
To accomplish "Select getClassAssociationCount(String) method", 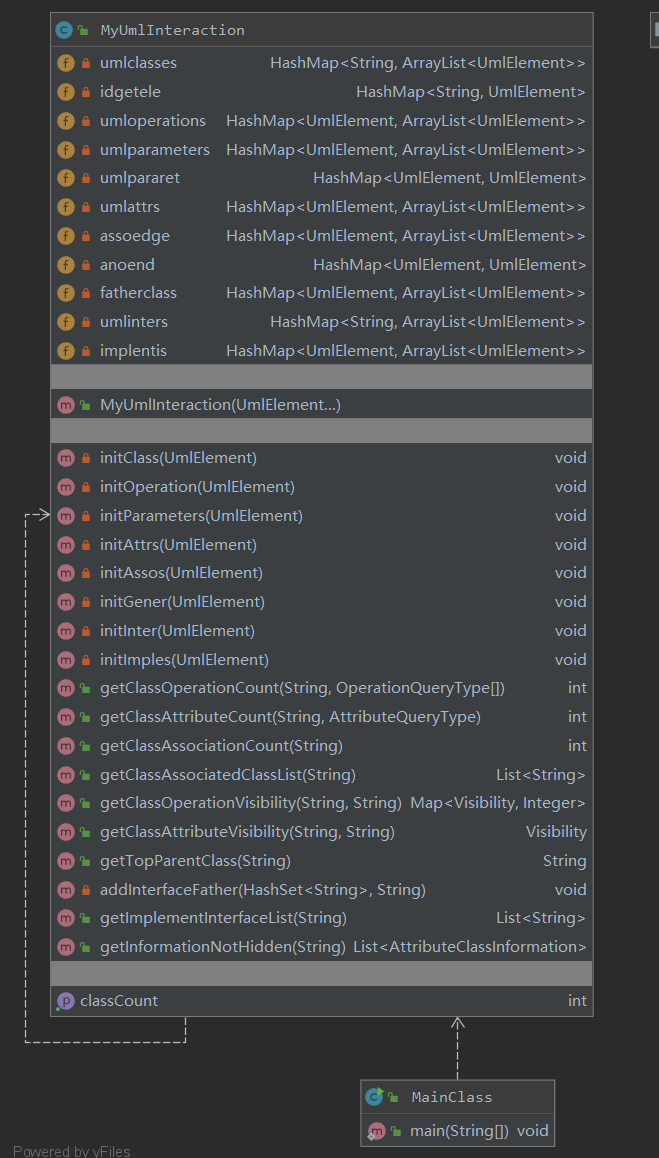I will tap(221, 746).
